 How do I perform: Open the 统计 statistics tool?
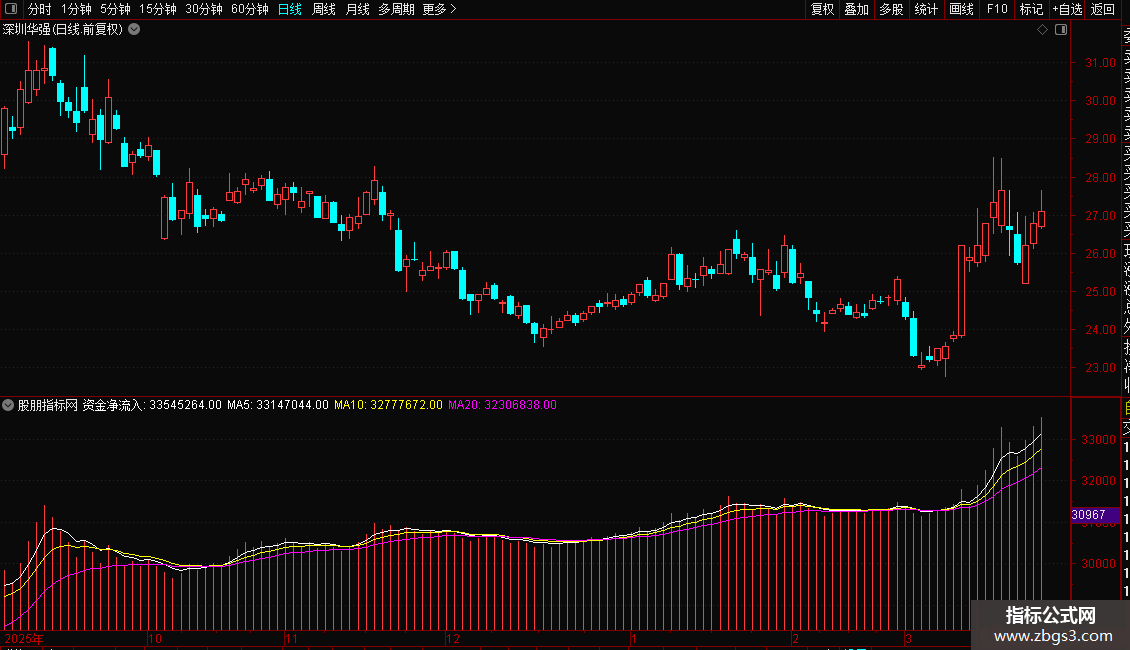pyautogui.click(x=926, y=9)
